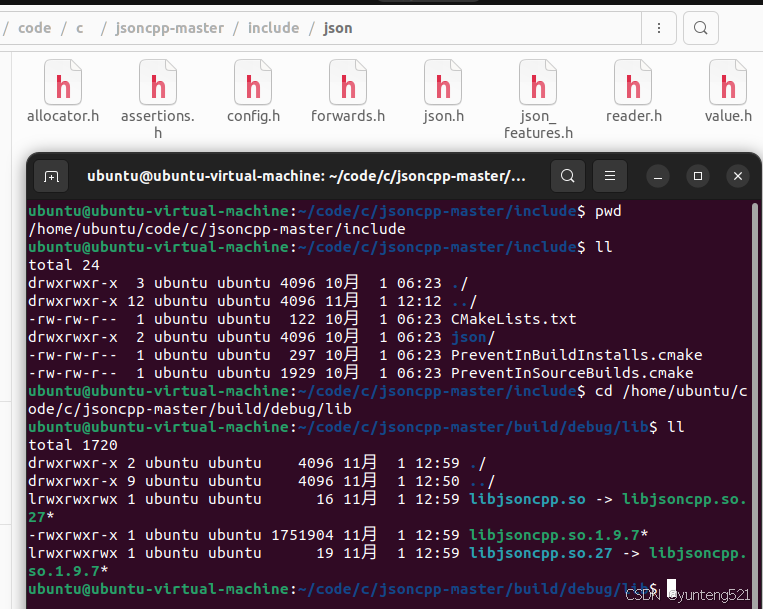Navigate to 'c' breadcrumb folder

pyautogui.click(x=80, y=28)
